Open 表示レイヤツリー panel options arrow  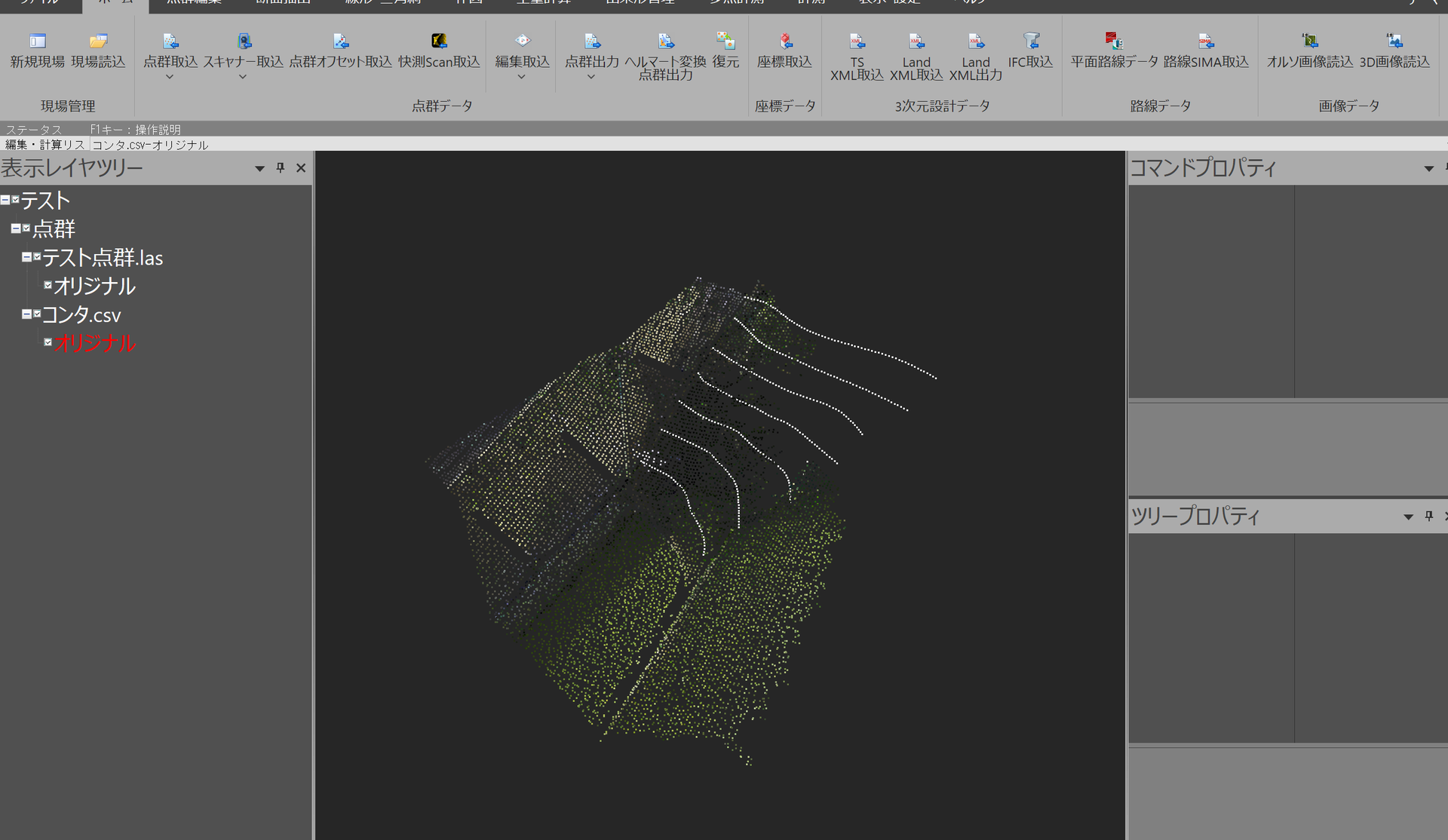point(259,168)
